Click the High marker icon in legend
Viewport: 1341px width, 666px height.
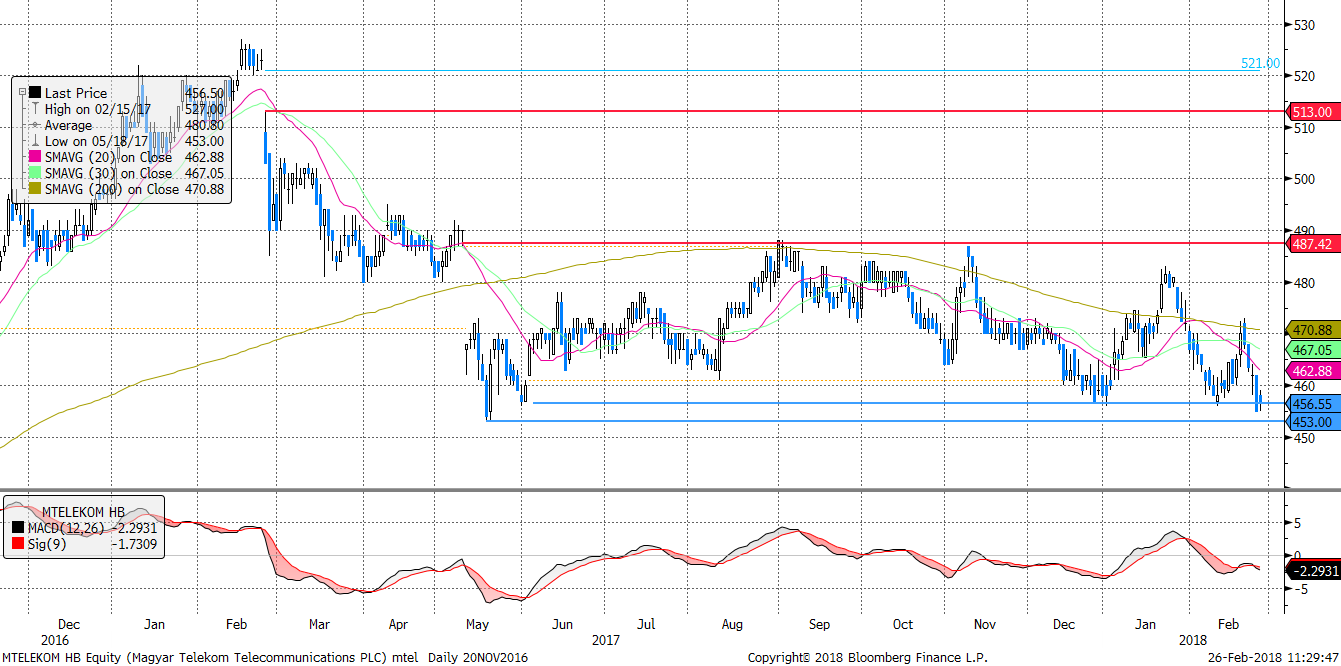[x=35, y=109]
